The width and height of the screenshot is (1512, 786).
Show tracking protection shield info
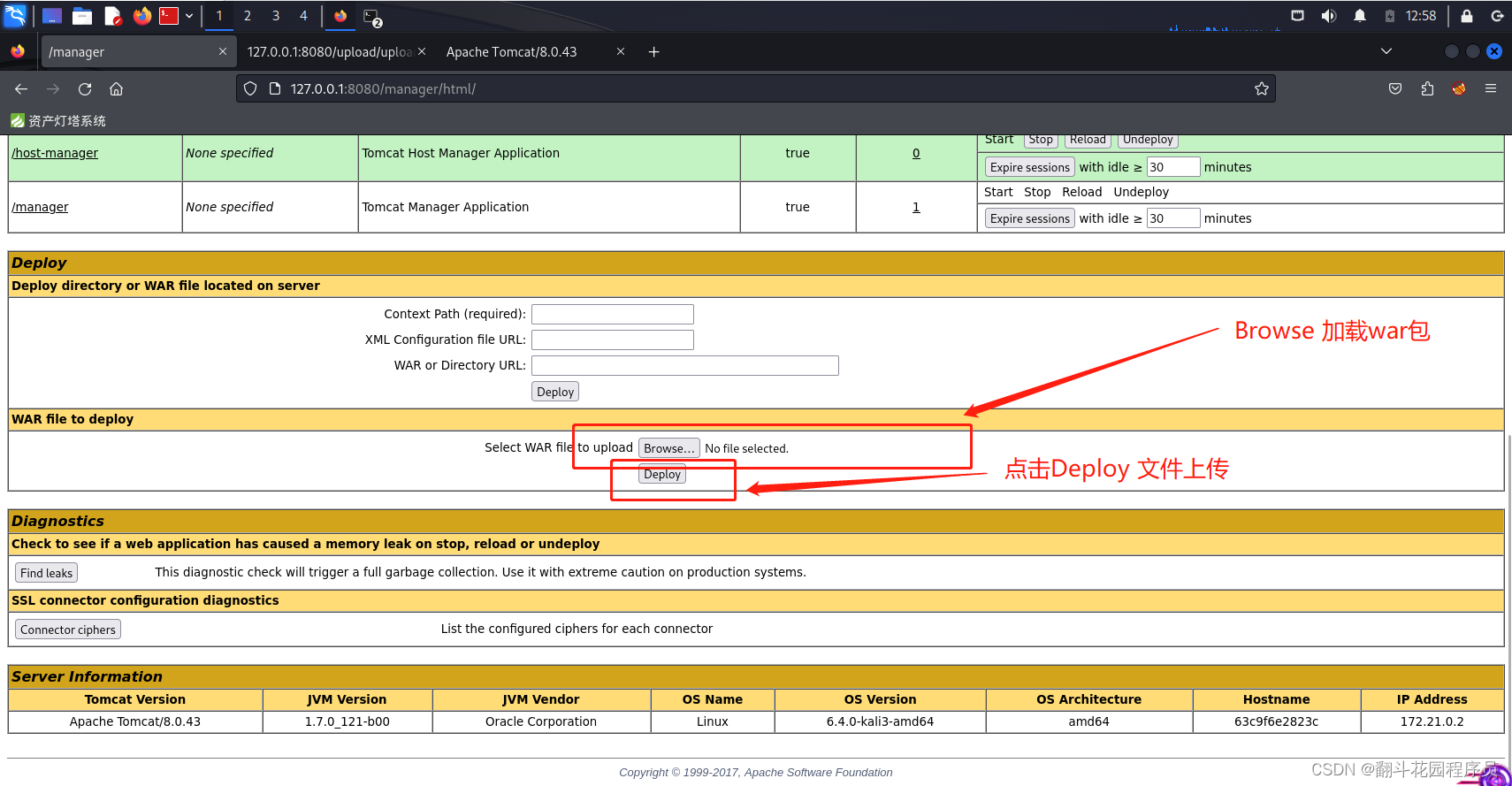pyautogui.click(x=250, y=89)
